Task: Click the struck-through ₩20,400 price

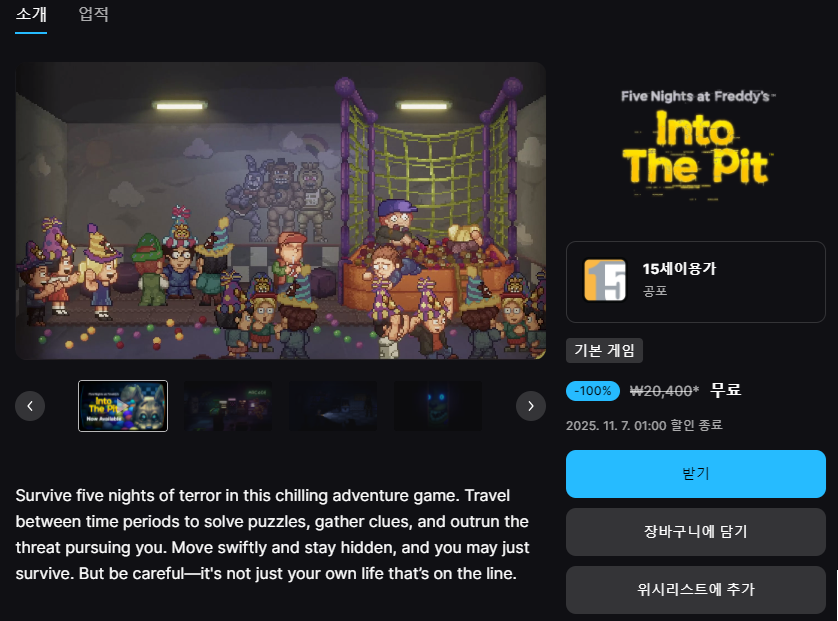Action: pos(664,391)
